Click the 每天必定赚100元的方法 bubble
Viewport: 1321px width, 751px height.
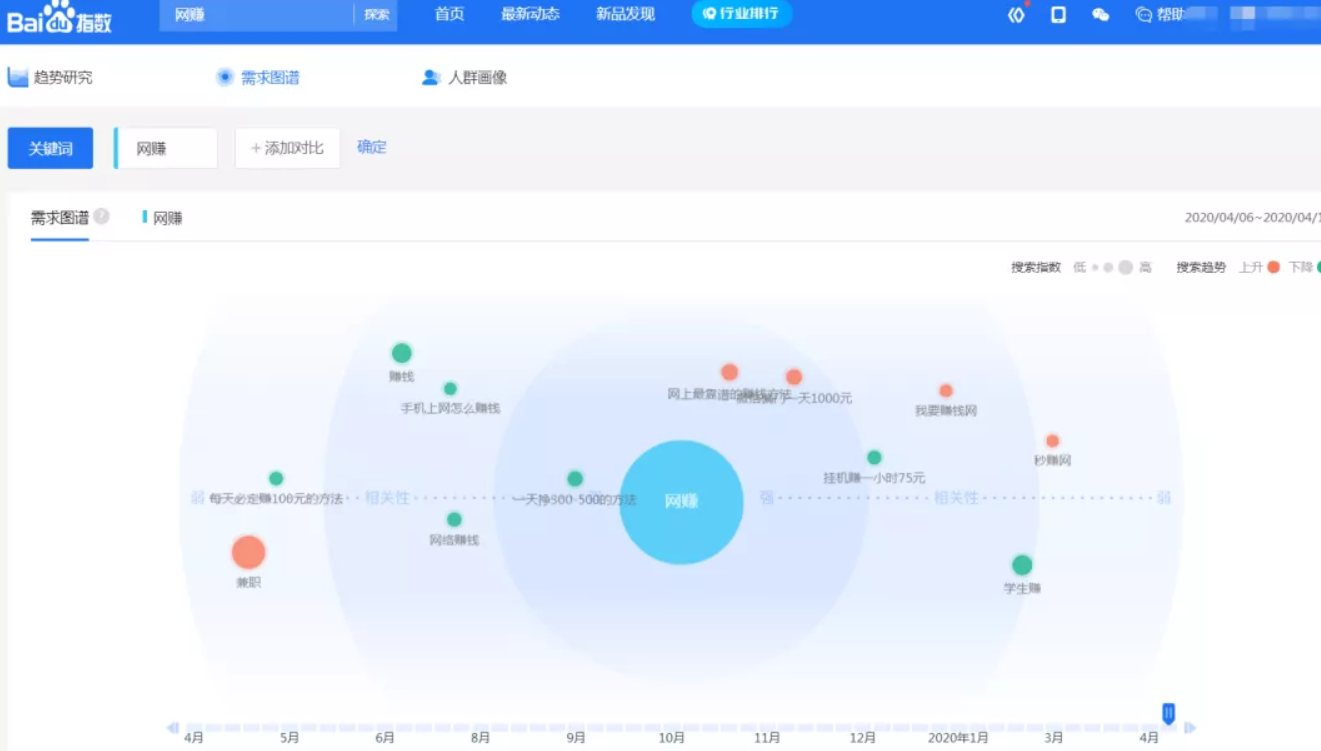point(276,478)
